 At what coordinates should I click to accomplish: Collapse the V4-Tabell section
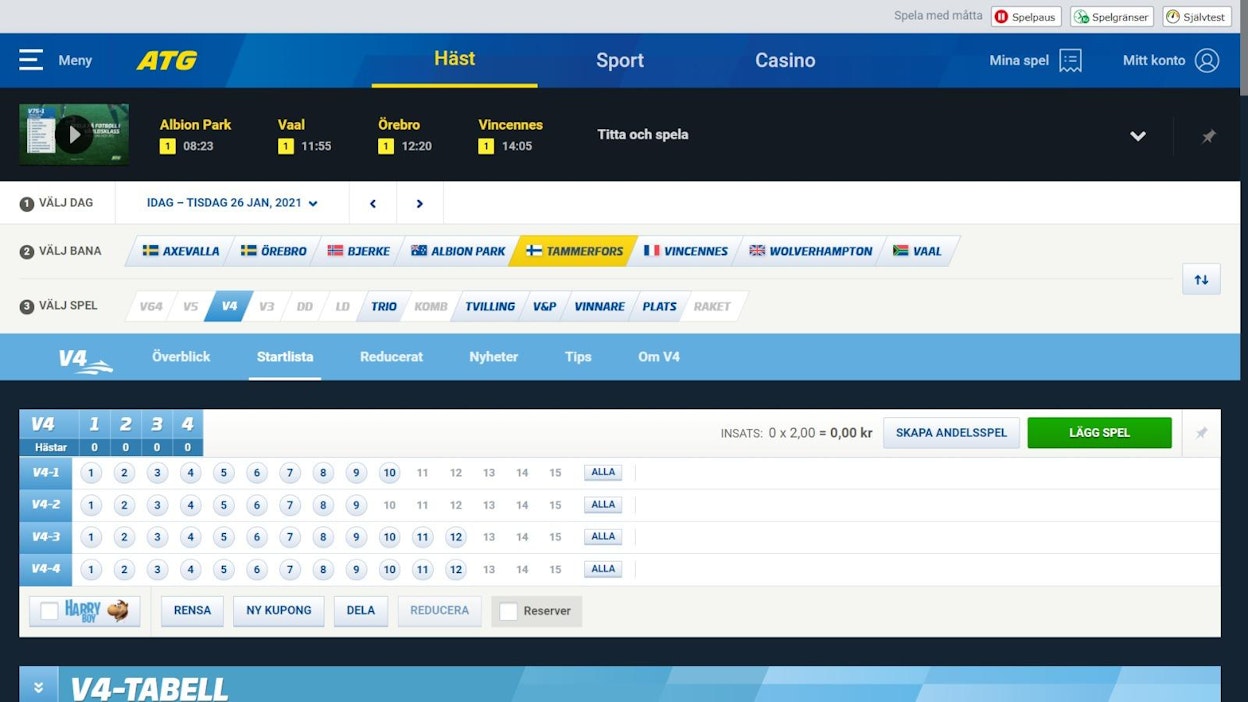click(38, 687)
